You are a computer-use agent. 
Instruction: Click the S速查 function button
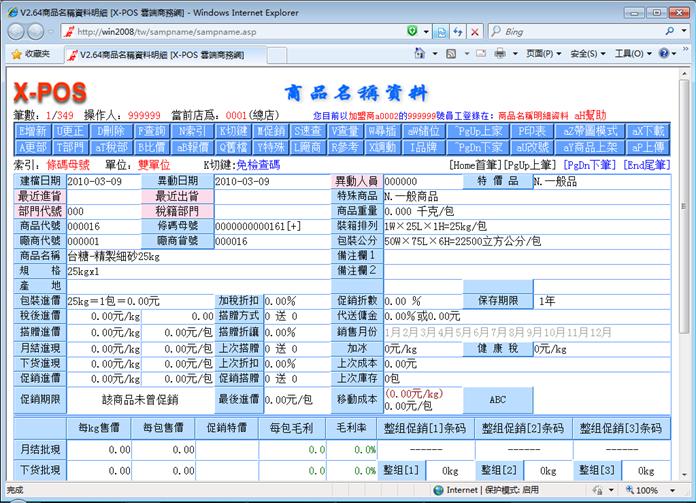[308, 131]
